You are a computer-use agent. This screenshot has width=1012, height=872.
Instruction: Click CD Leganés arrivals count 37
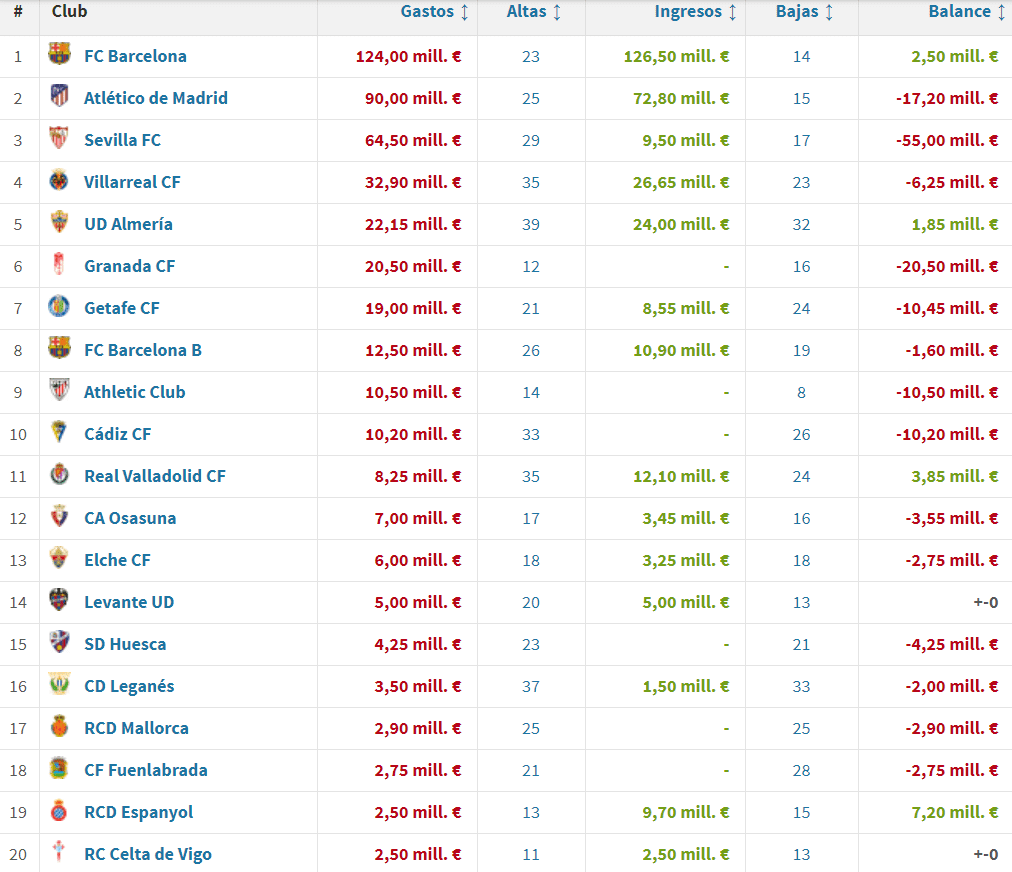(x=531, y=686)
